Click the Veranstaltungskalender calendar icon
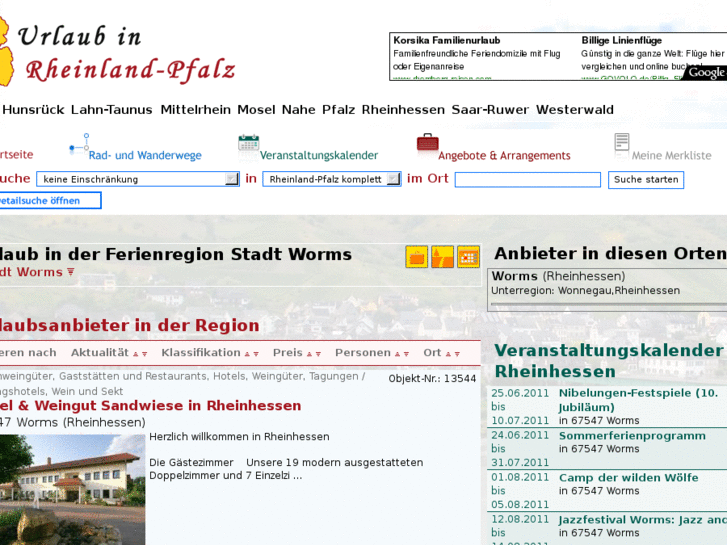Image resolution: width=727 pixels, height=545 pixels. pyautogui.click(x=249, y=143)
